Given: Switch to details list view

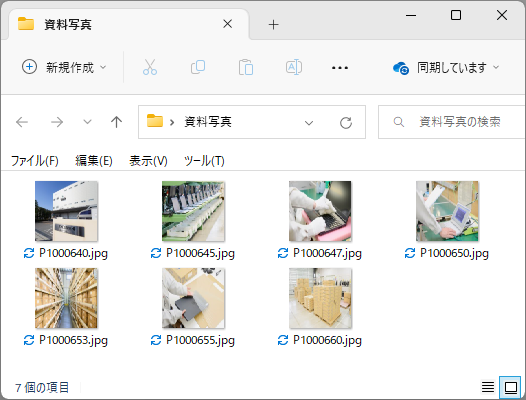Looking at the screenshot, I should pyautogui.click(x=488, y=387).
